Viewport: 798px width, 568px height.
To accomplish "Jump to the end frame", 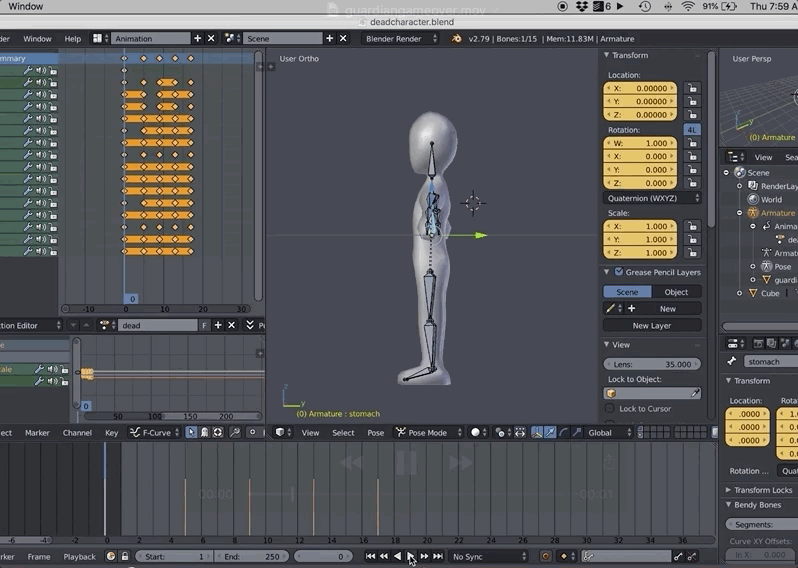I will point(438,557).
